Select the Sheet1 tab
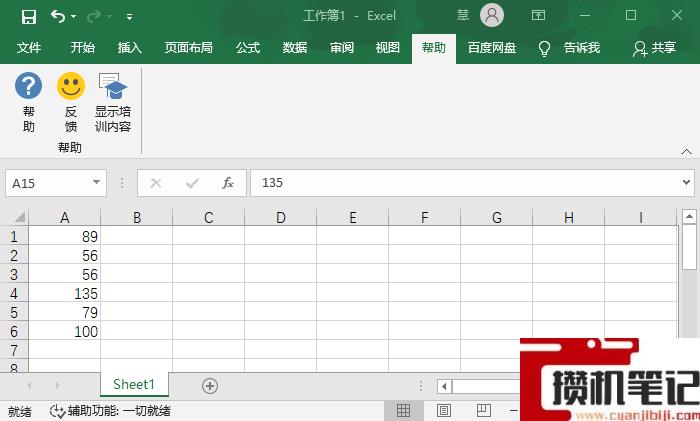The width and height of the screenshot is (700, 421). 134,384
